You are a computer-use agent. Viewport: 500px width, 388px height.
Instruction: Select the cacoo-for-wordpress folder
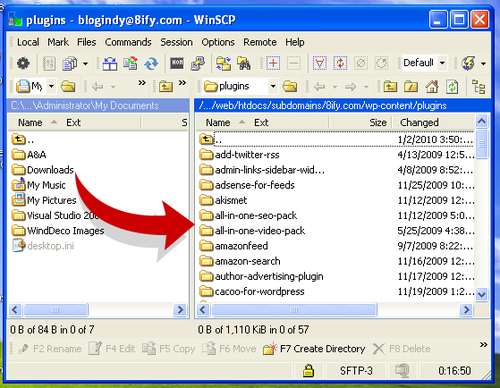pyautogui.click(x=252, y=291)
